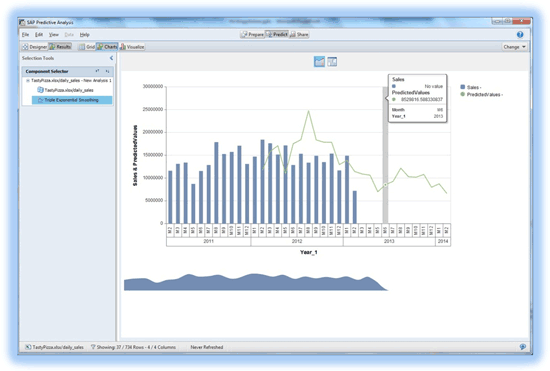Click the feedback icon in status bar
The height and width of the screenshot is (371, 550).
click(522, 347)
